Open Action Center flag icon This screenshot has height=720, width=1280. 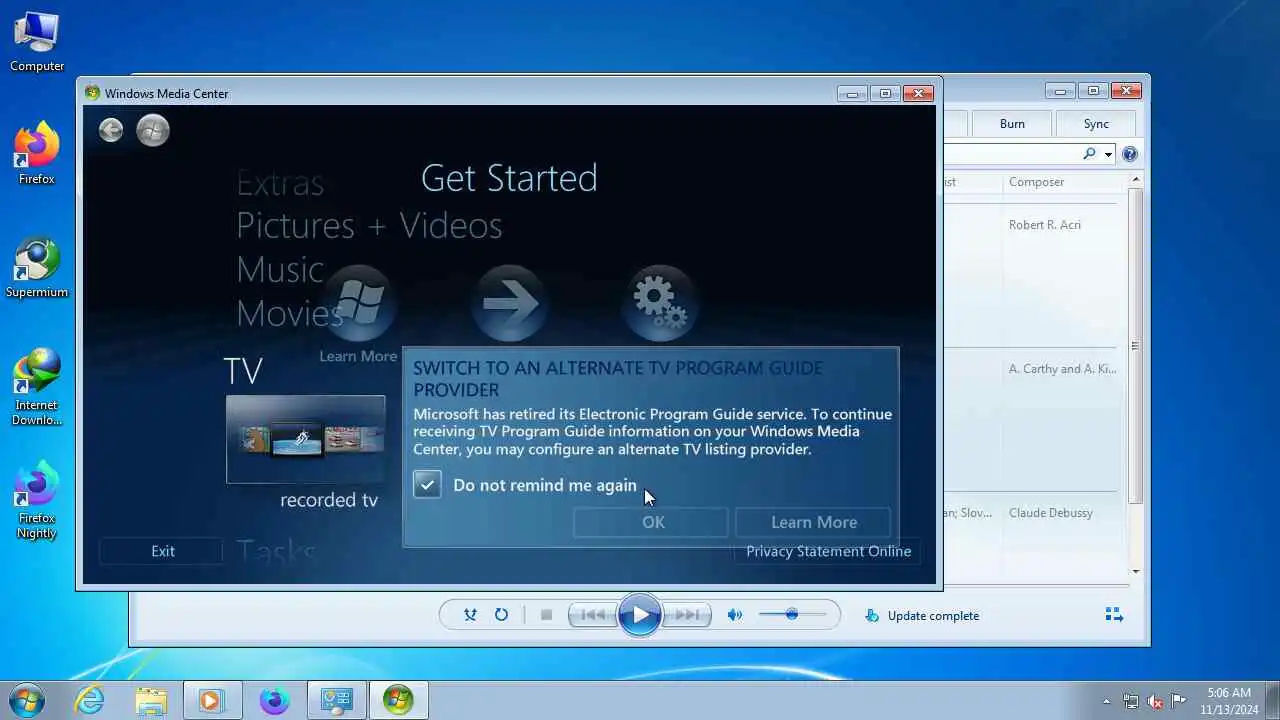(x=1179, y=701)
